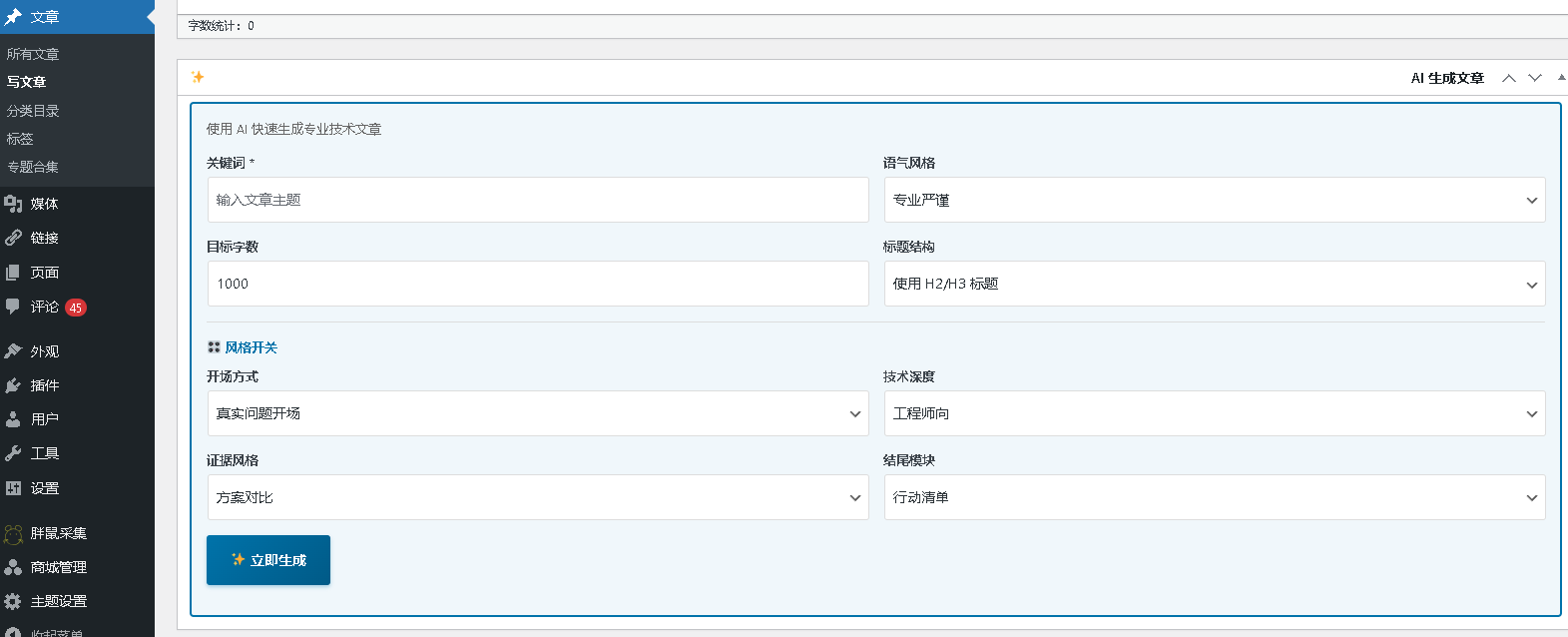This screenshot has height=637, width=1568.
Task: Expand the 结尾模块 dropdown showing 行动清单
Action: pos(1214,497)
